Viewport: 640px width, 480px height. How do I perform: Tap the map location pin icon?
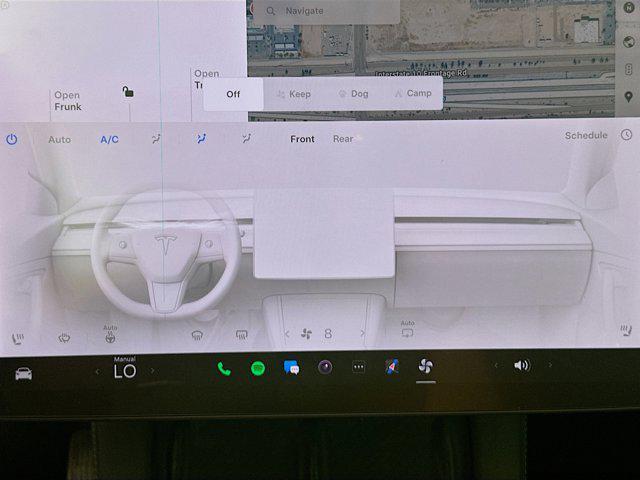click(x=629, y=97)
